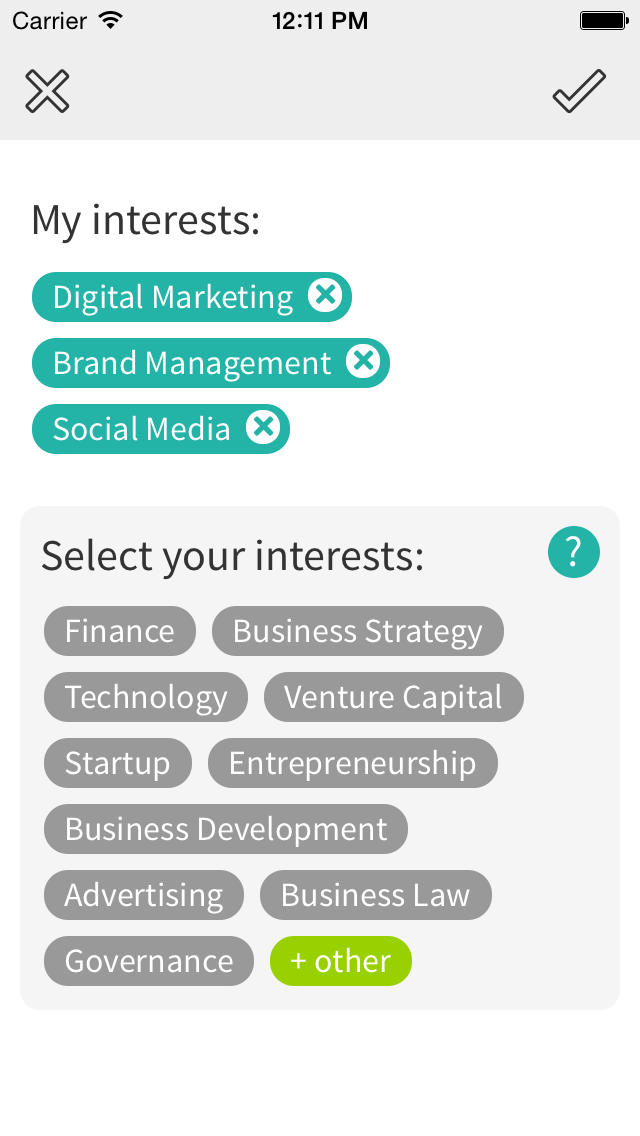Viewport: 640px width, 1136px height.
Task: Remove Brand Management using its x icon
Action: point(363,361)
